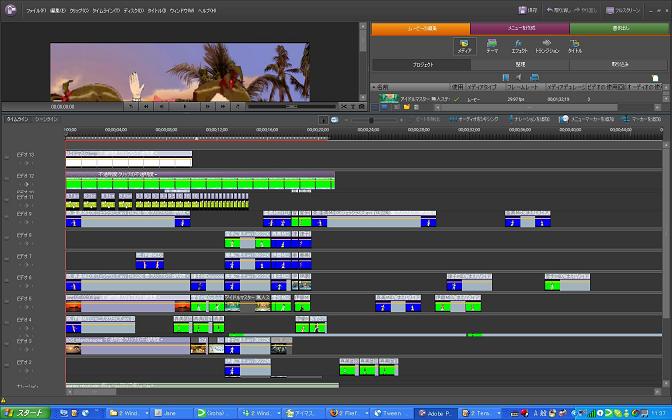
Task: Open the テーマ (Themes) panel icon
Action: pos(492,44)
